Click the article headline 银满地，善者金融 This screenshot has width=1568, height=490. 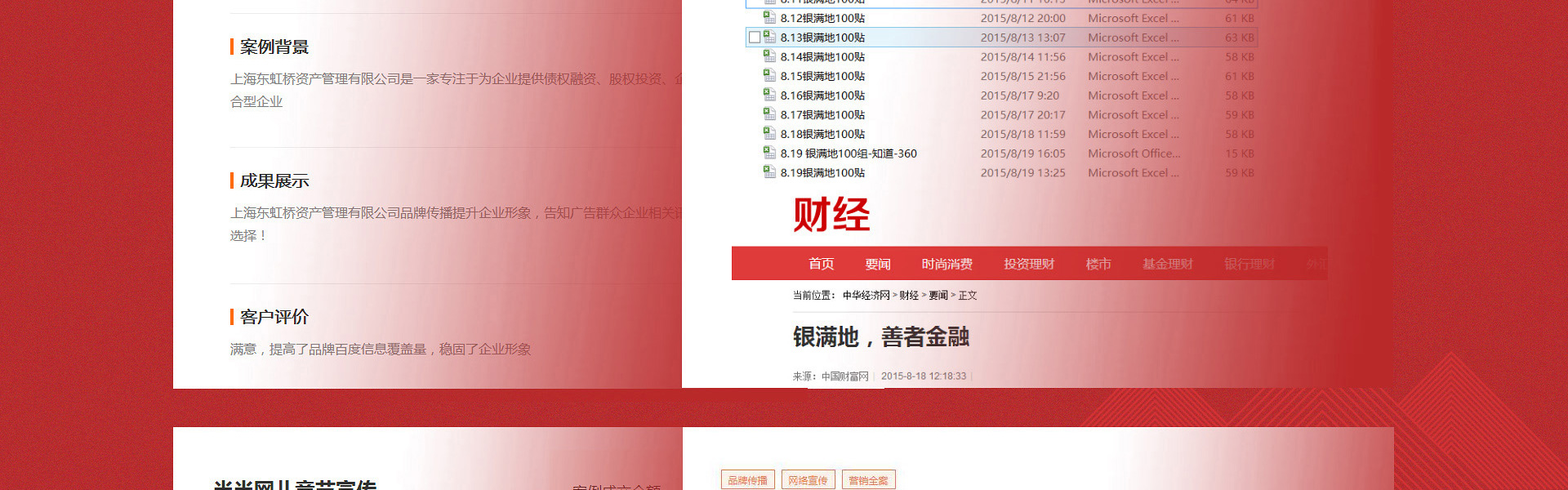(x=881, y=336)
